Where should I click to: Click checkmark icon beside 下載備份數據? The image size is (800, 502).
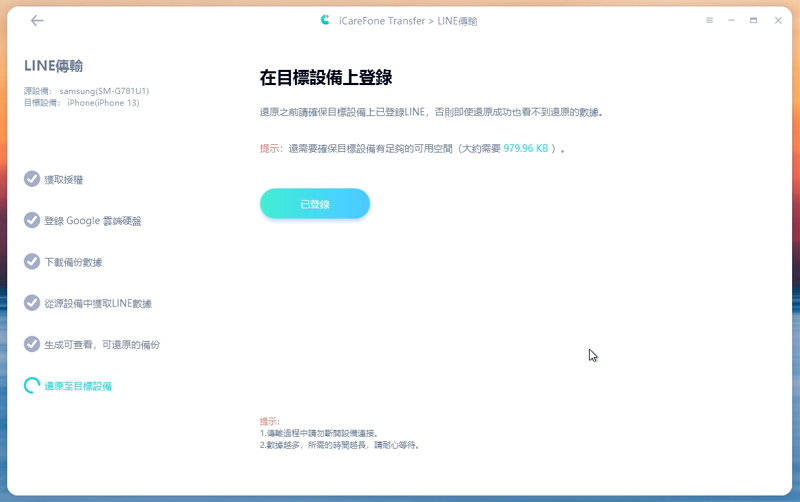(x=32, y=262)
